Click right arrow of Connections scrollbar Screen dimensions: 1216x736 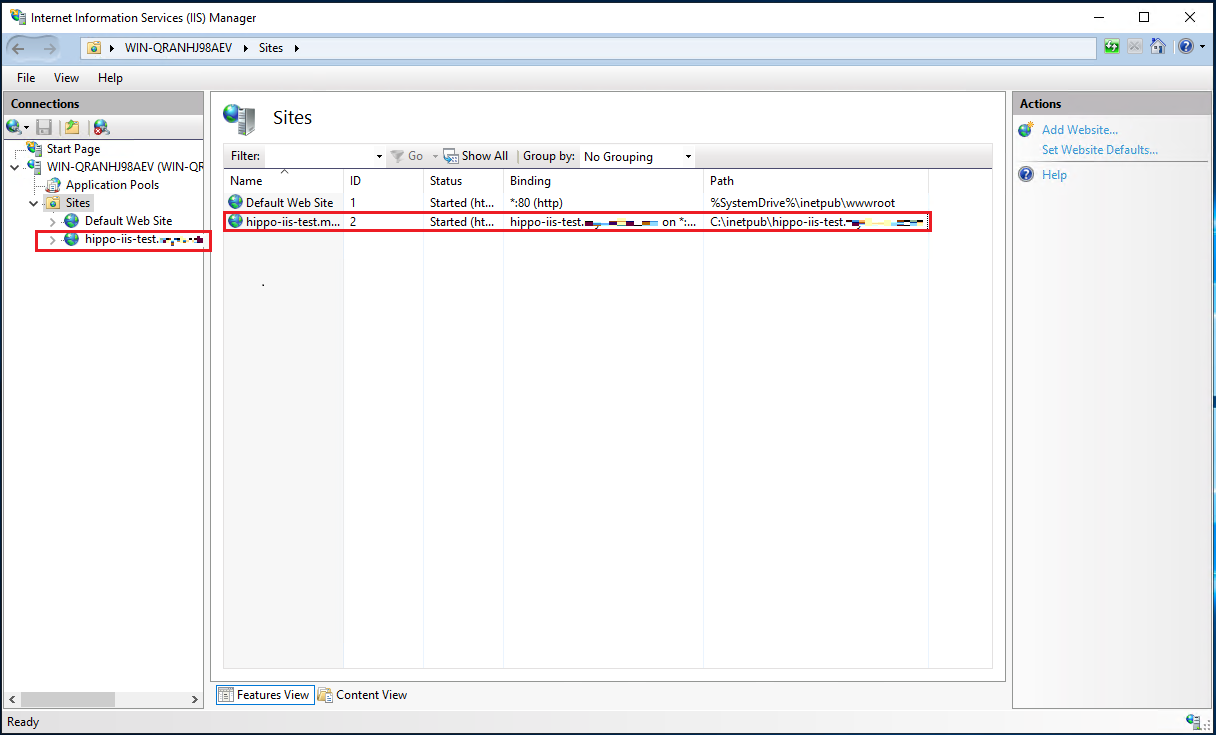click(x=195, y=700)
